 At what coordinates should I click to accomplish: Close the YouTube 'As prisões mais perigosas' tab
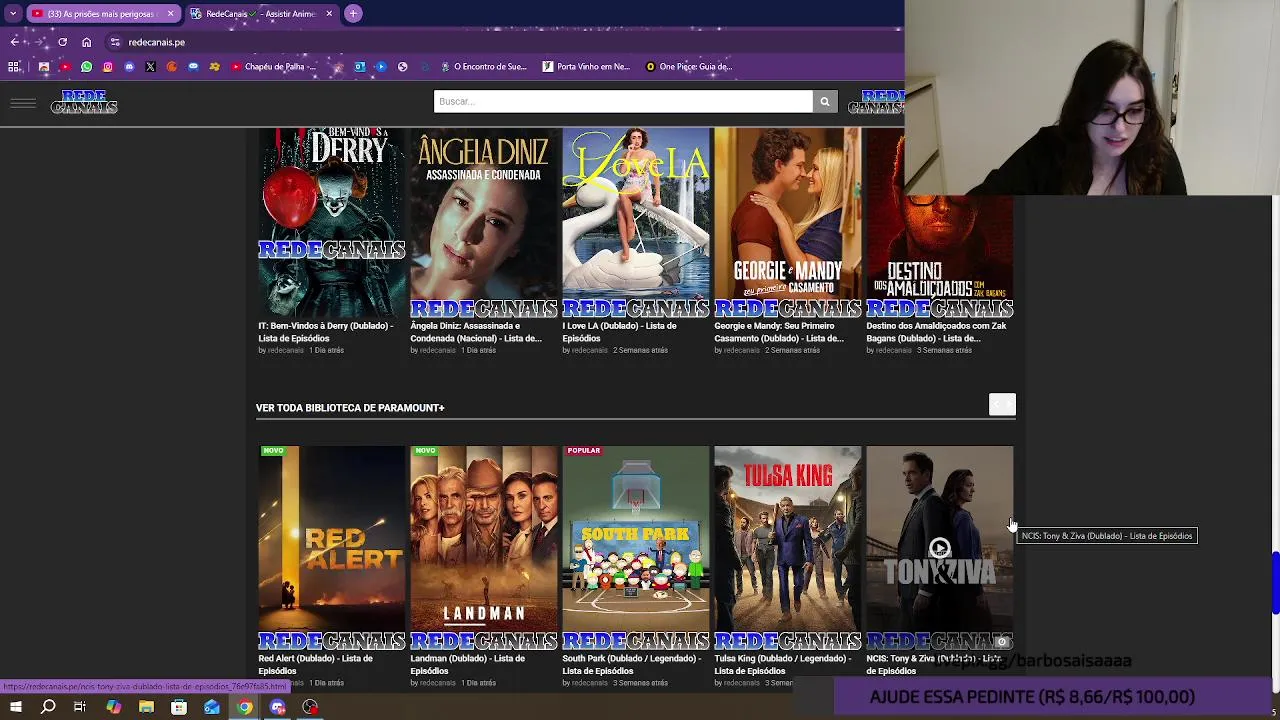click(170, 14)
